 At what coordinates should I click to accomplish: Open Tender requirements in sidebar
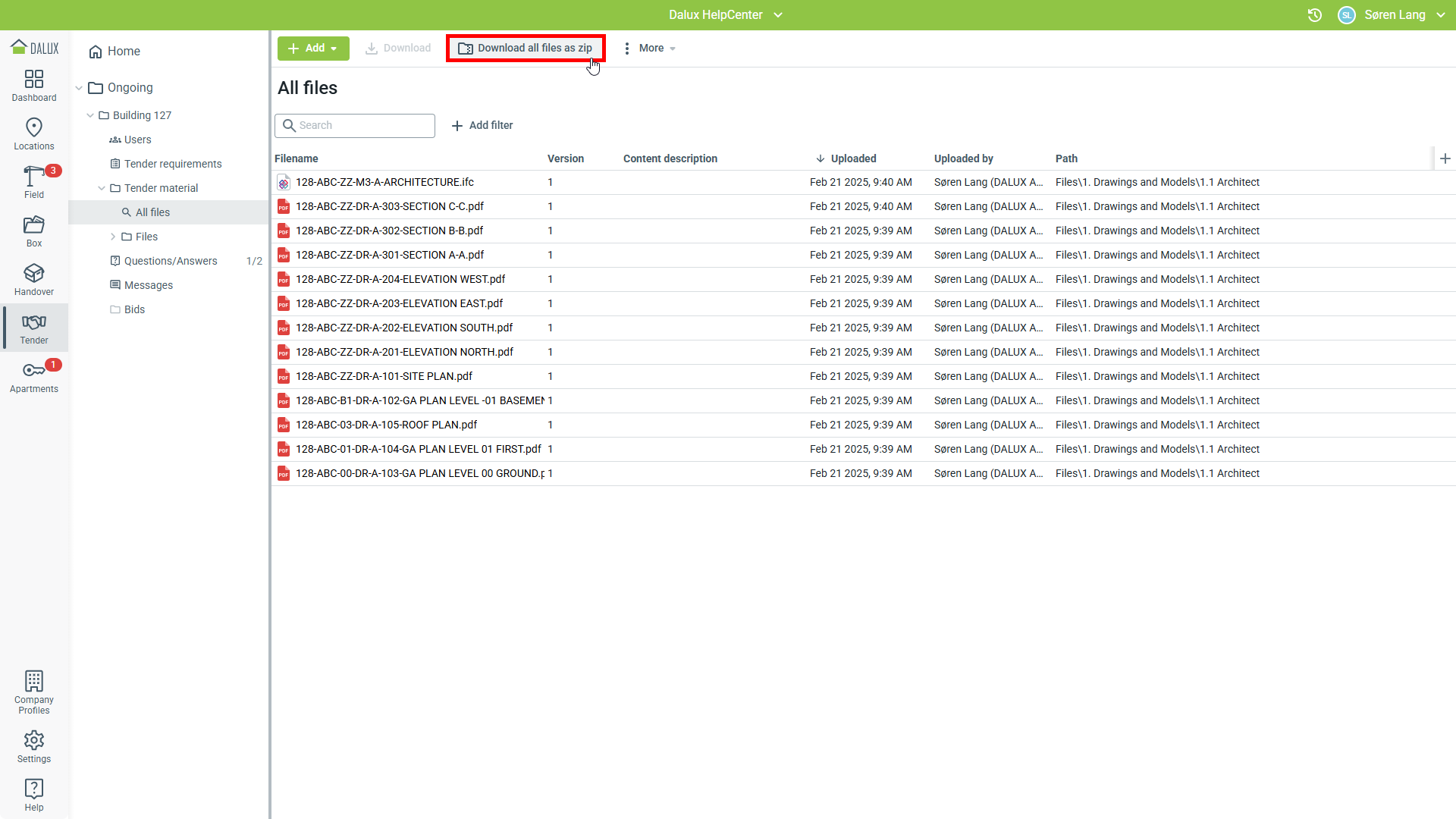point(173,164)
